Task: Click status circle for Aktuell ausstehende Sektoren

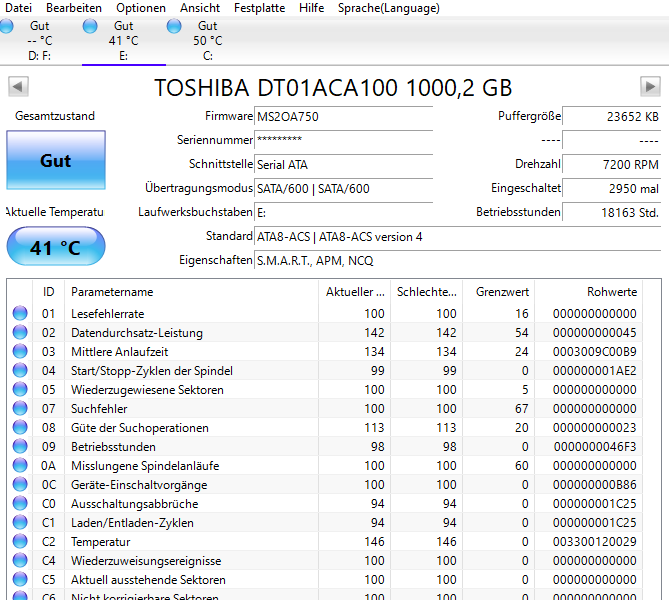Action: click(x=20, y=579)
